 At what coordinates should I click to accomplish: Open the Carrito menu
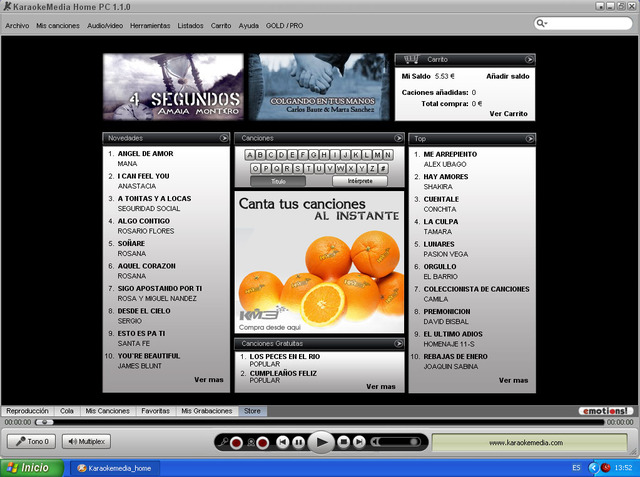(x=221, y=25)
